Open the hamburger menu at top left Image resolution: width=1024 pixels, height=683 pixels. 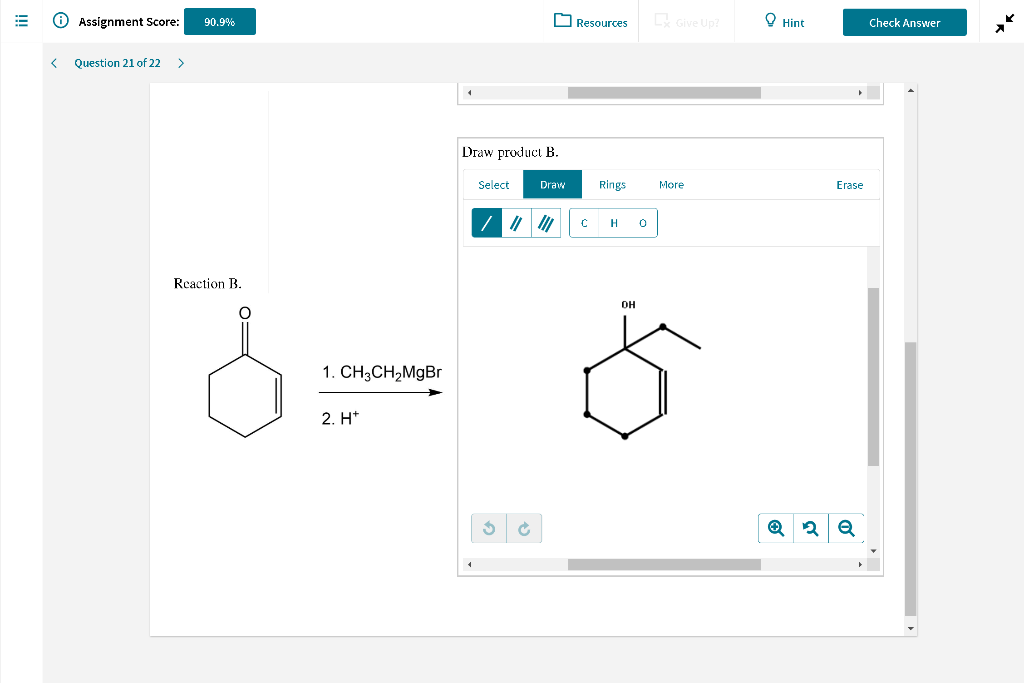pos(20,20)
